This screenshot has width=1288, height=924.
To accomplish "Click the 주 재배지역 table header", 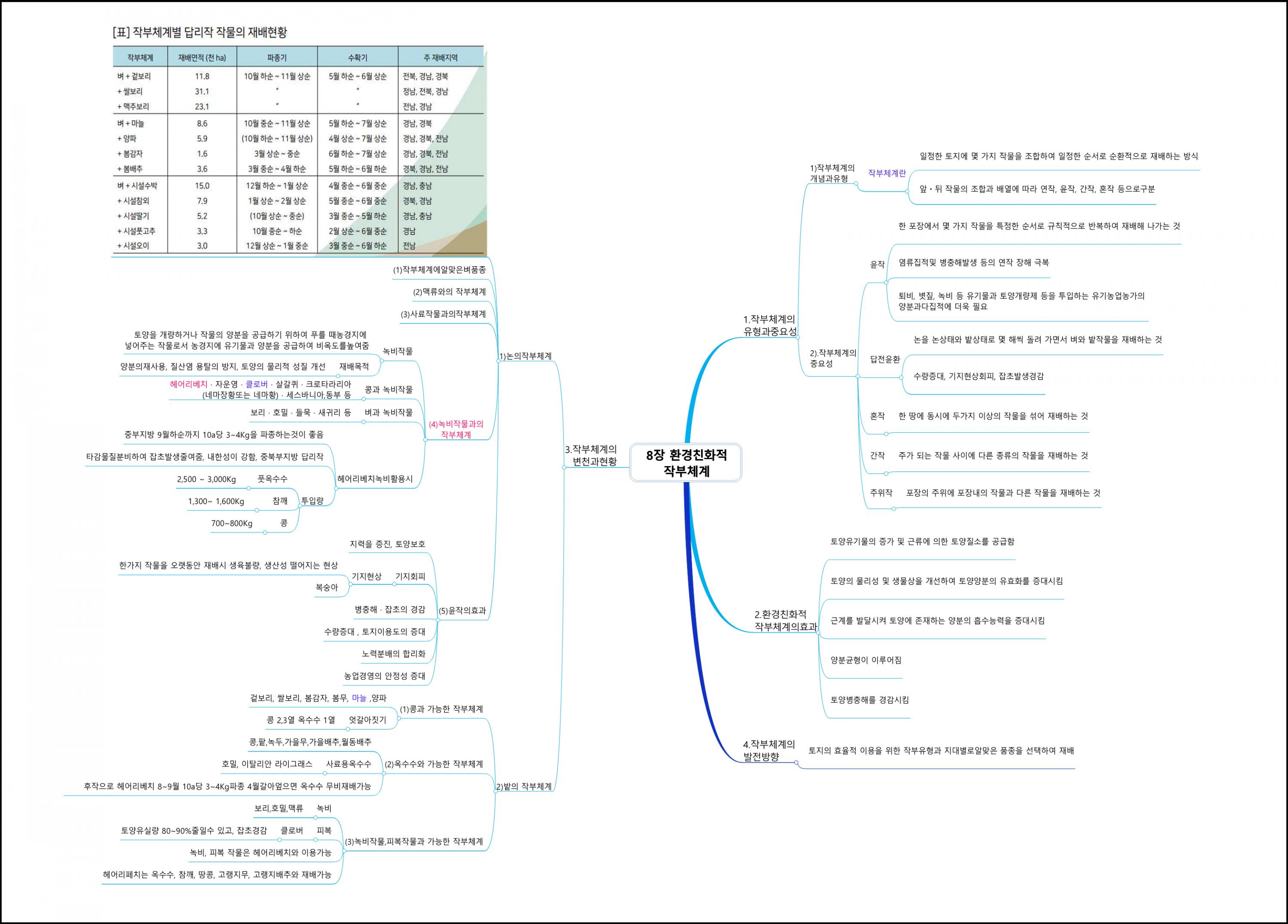I will (x=440, y=58).
